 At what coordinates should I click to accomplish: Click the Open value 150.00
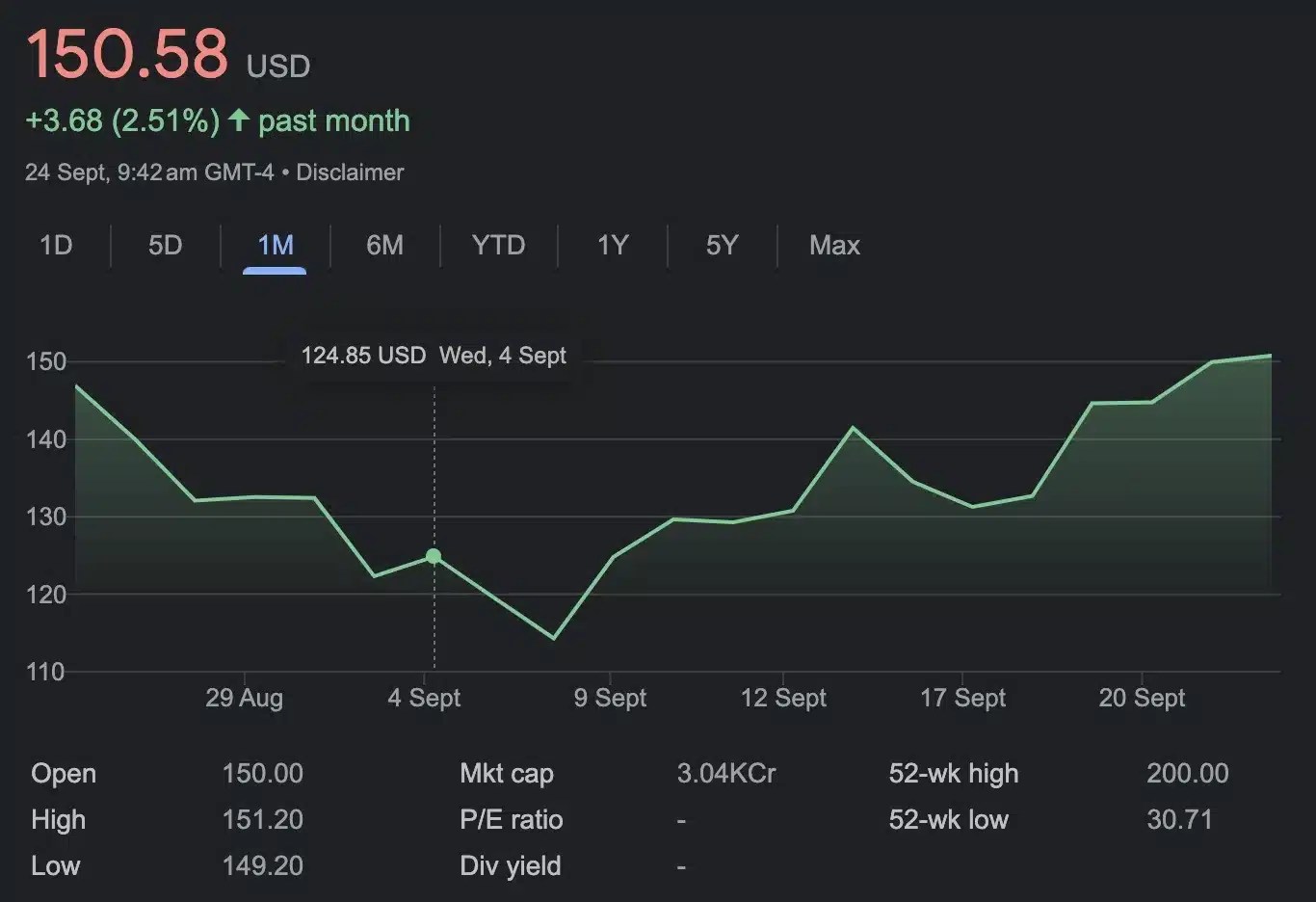point(262,774)
